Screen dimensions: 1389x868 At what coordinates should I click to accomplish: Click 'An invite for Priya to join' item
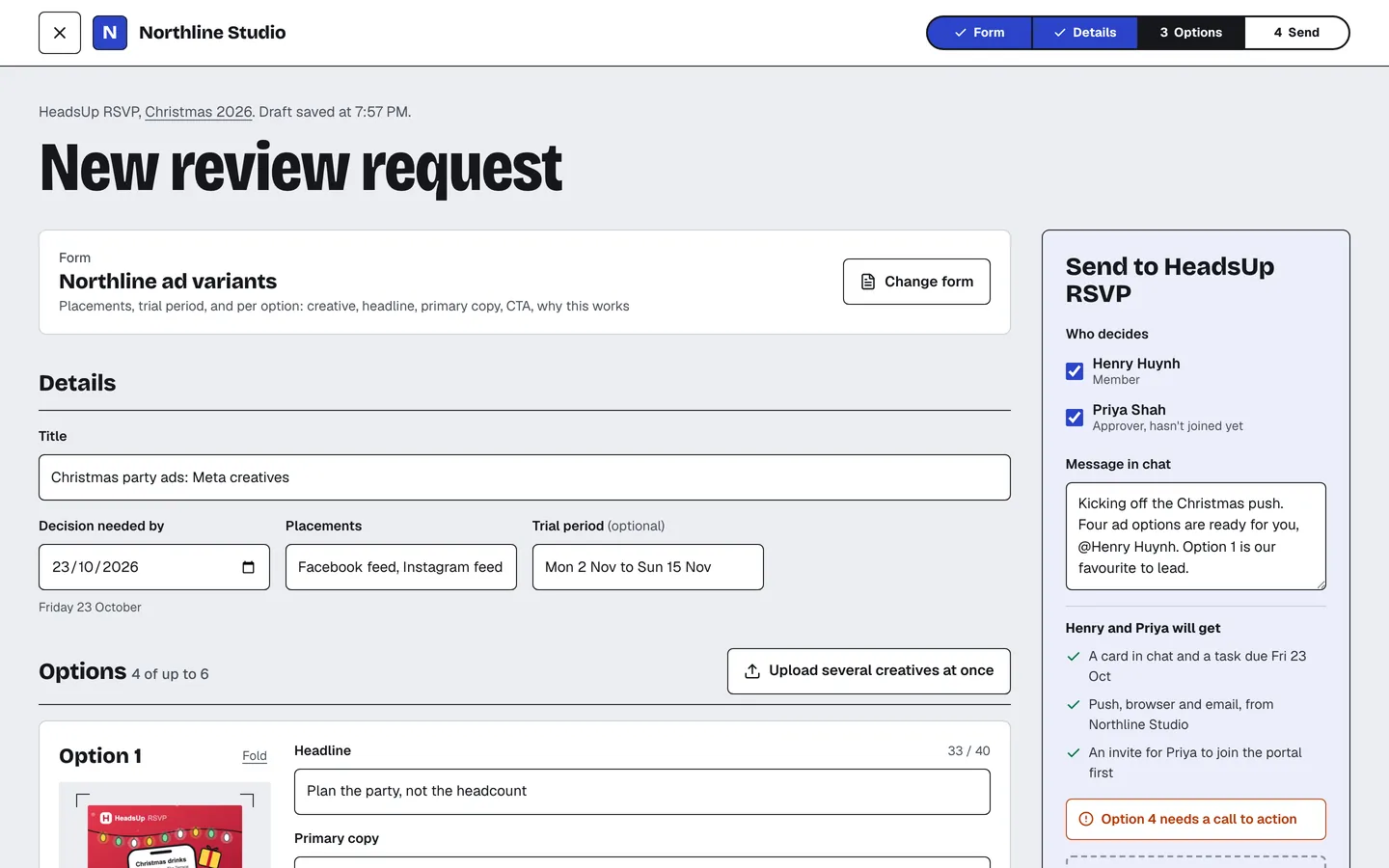click(1195, 763)
